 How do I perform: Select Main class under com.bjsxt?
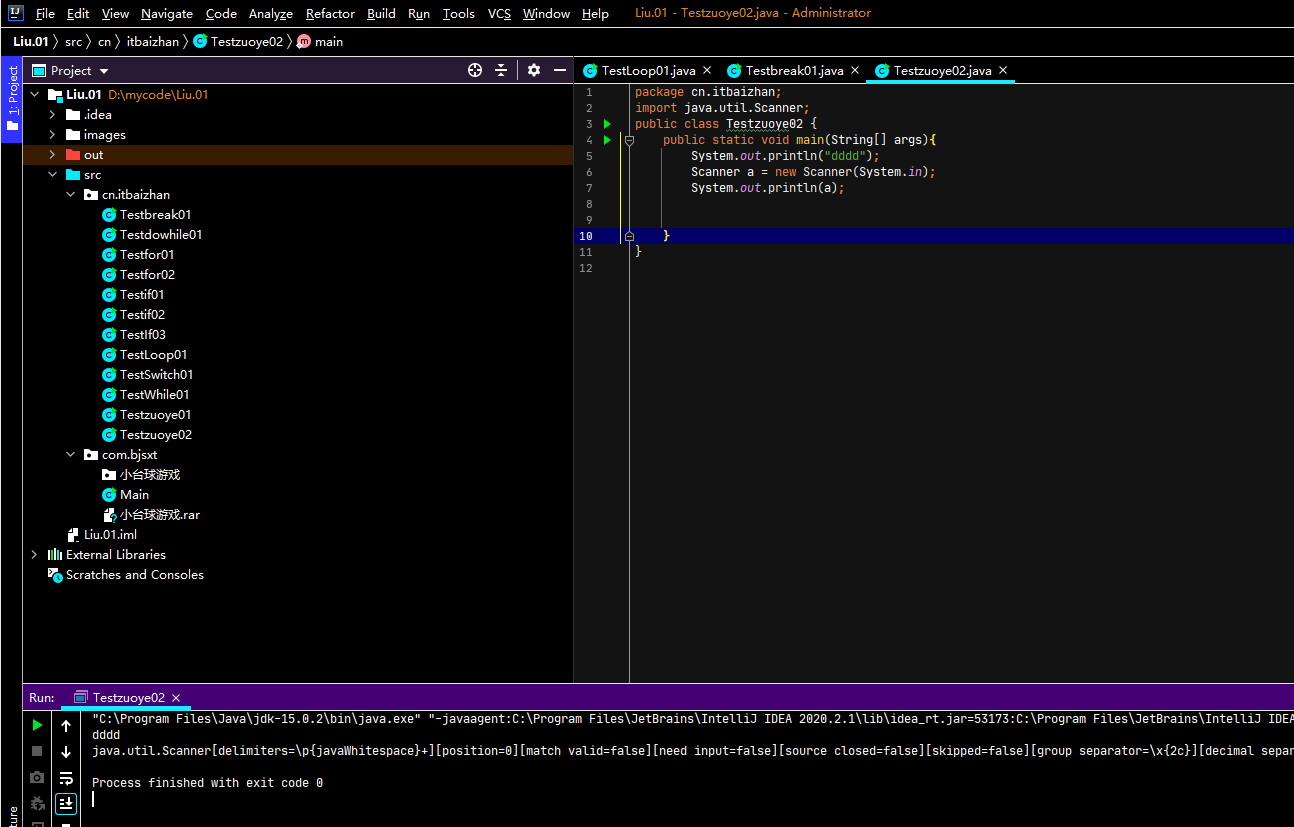point(134,494)
